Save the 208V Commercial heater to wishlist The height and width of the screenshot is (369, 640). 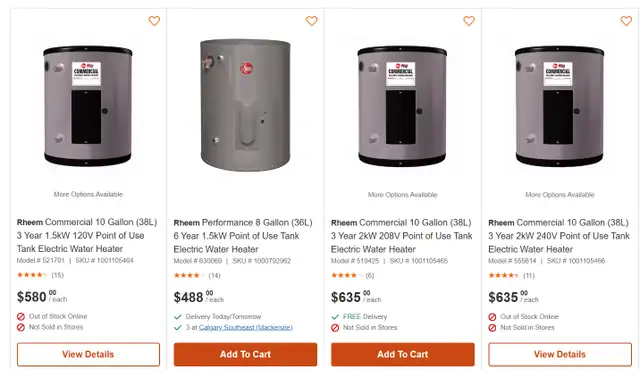click(469, 21)
